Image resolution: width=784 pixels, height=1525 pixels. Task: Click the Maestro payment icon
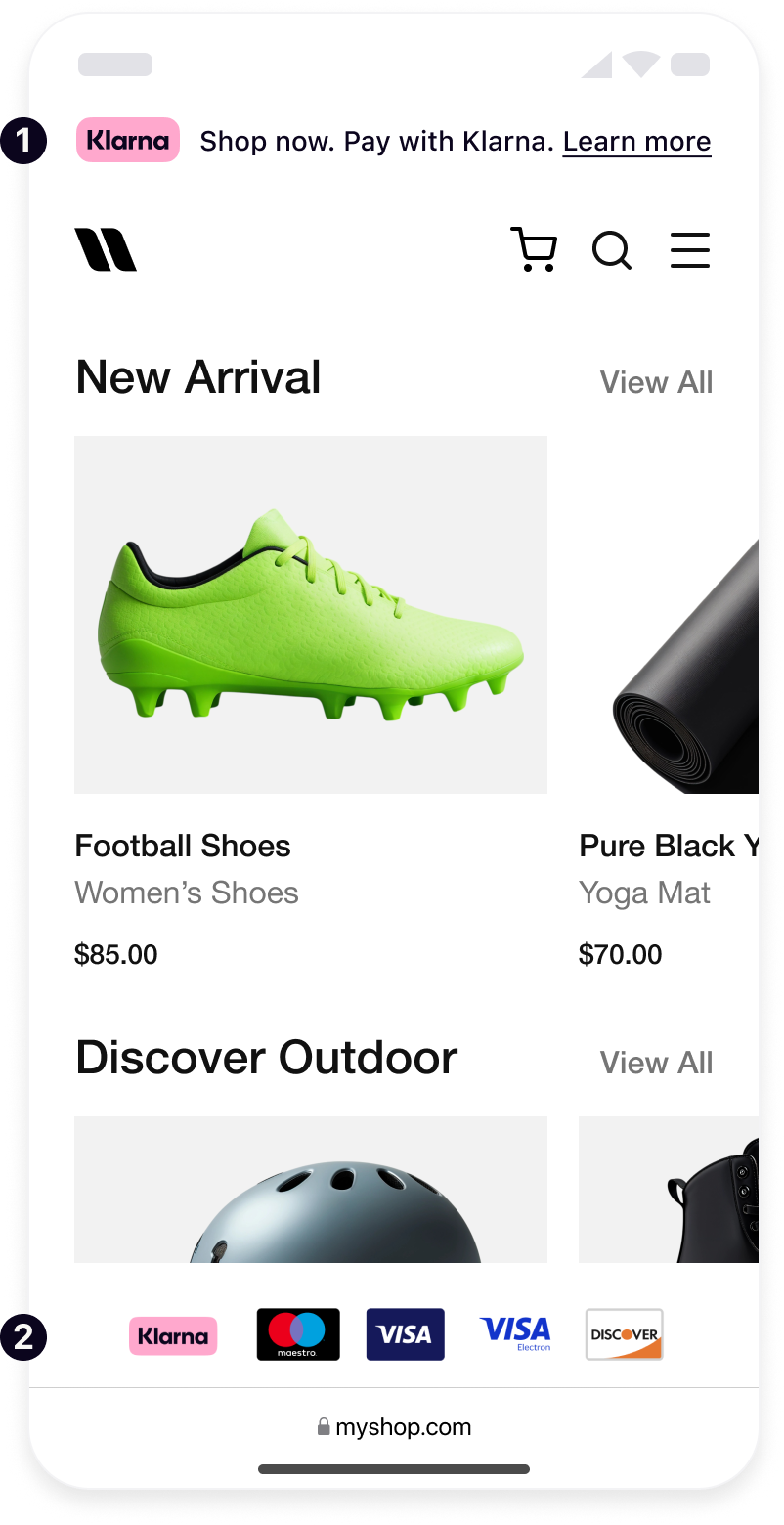pyautogui.click(x=298, y=1334)
